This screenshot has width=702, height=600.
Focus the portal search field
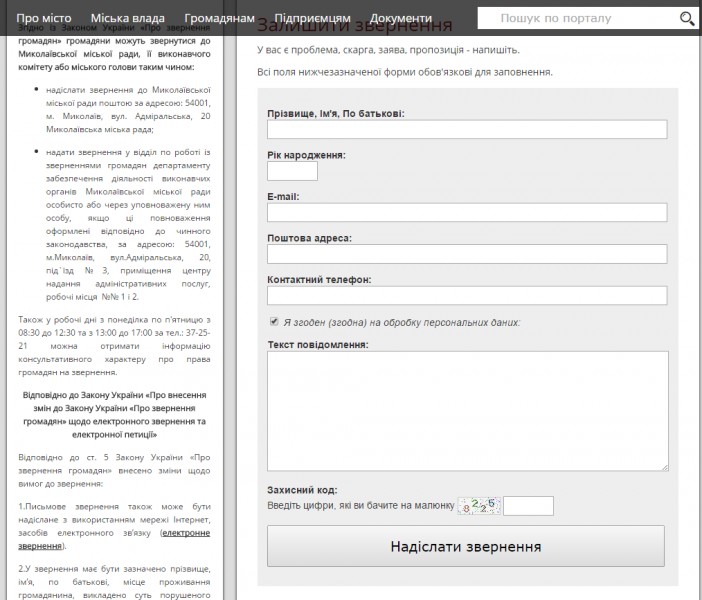click(575, 18)
